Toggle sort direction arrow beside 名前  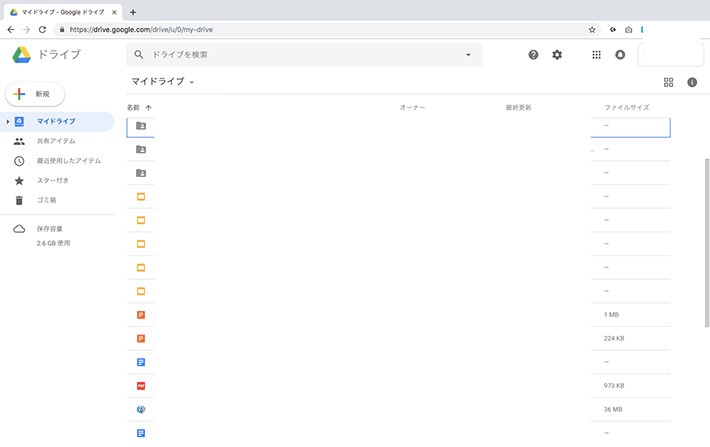(x=148, y=108)
